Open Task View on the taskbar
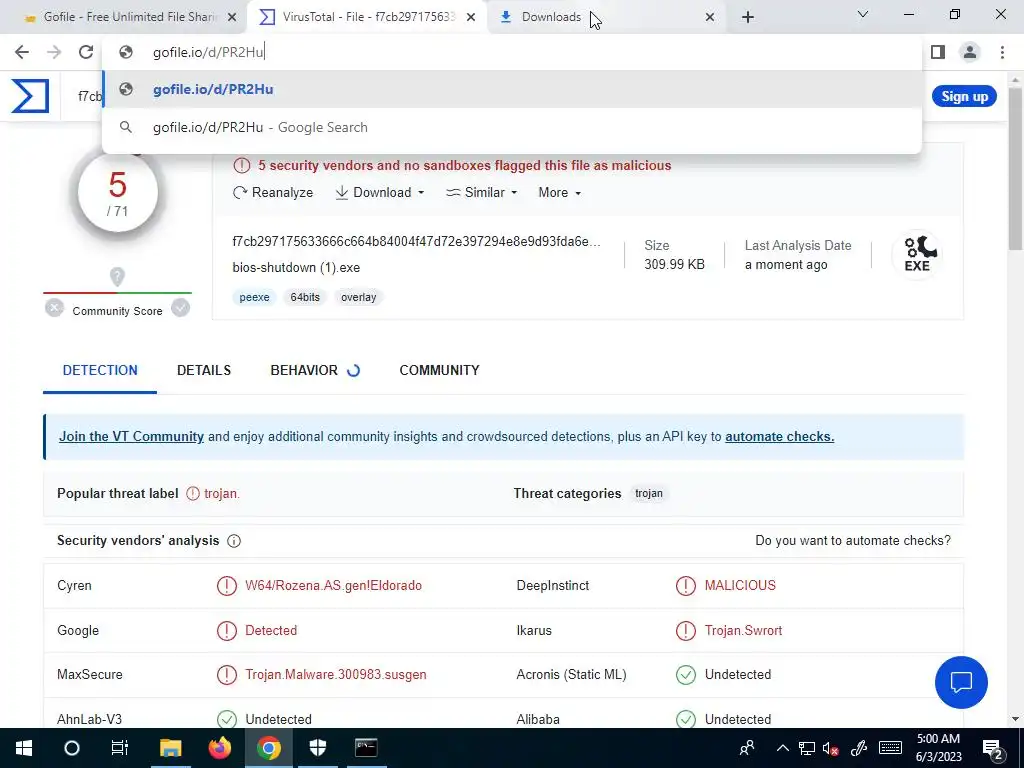The width and height of the screenshot is (1024, 768). [120, 748]
